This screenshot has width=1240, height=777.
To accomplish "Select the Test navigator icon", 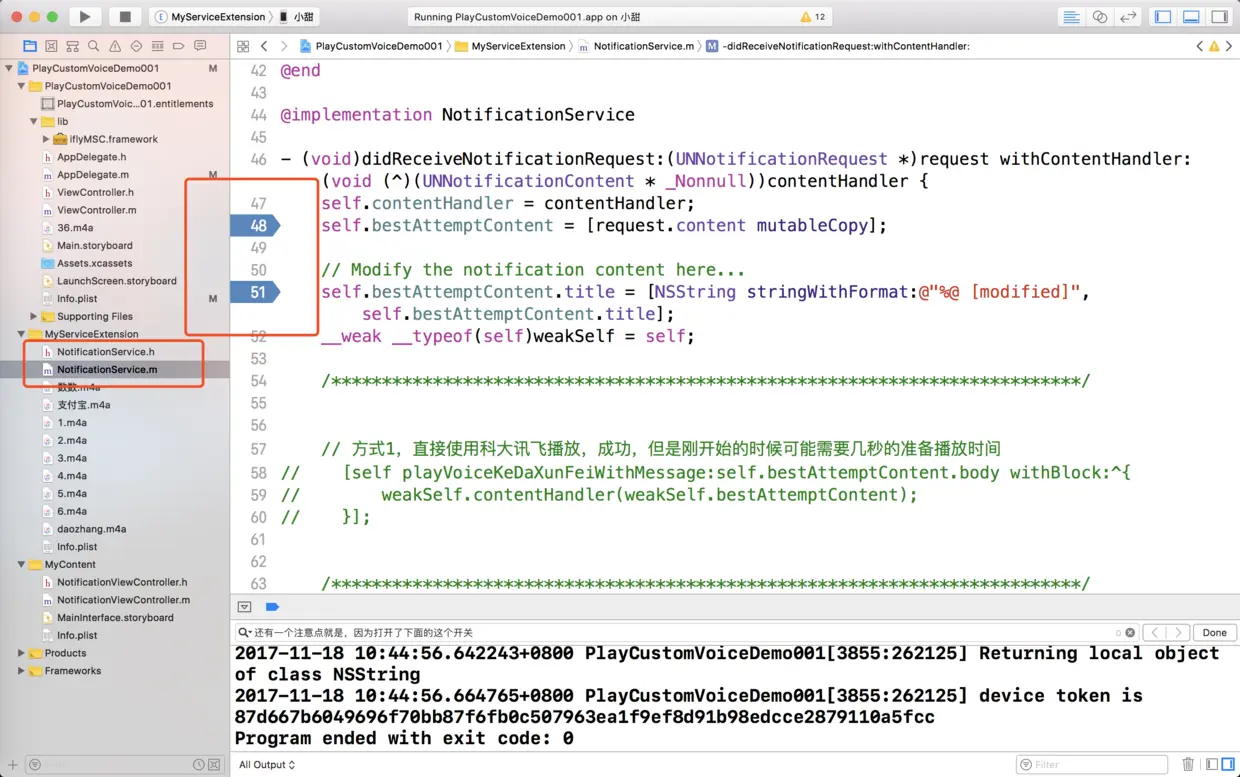I will (136, 46).
